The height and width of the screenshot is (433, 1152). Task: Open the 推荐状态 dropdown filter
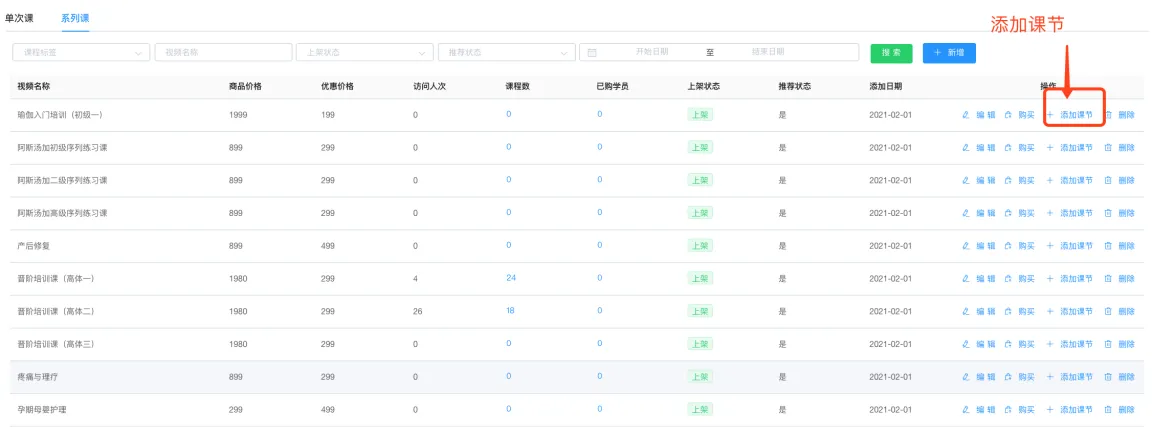pos(506,52)
